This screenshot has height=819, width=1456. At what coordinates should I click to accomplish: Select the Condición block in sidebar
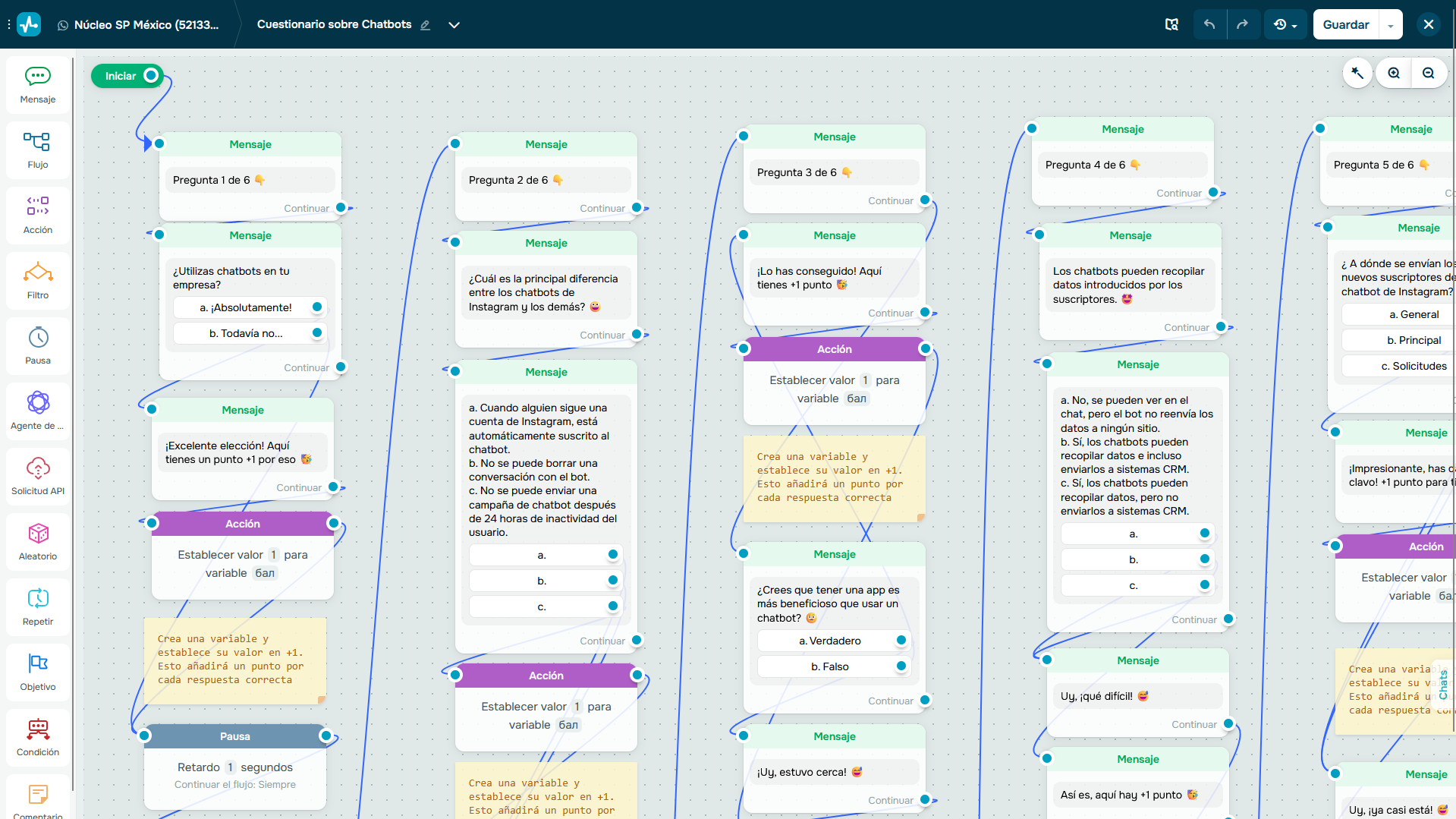(38, 737)
